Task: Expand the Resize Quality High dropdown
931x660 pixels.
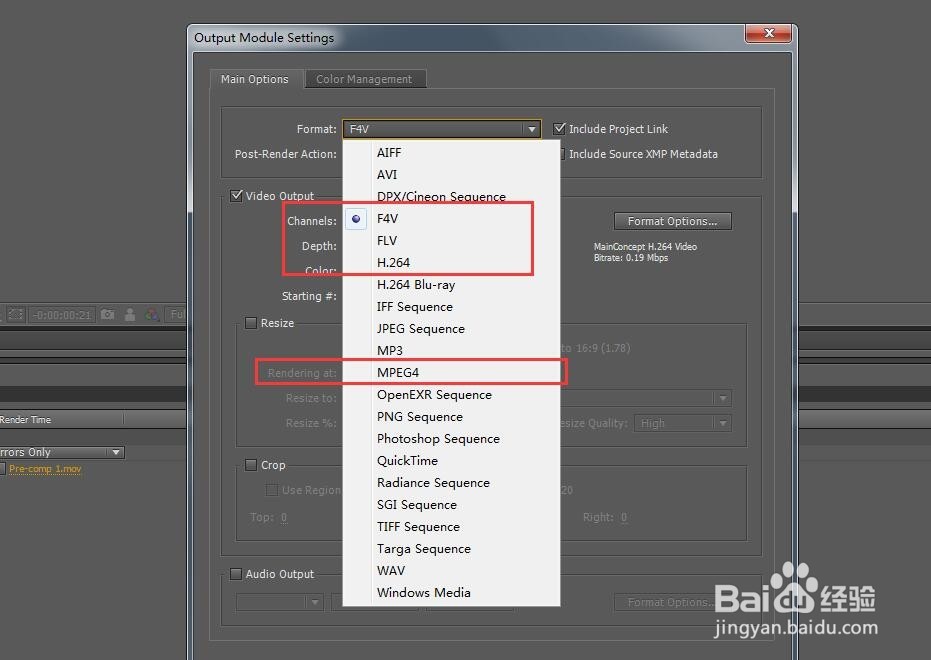Action: (683, 423)
